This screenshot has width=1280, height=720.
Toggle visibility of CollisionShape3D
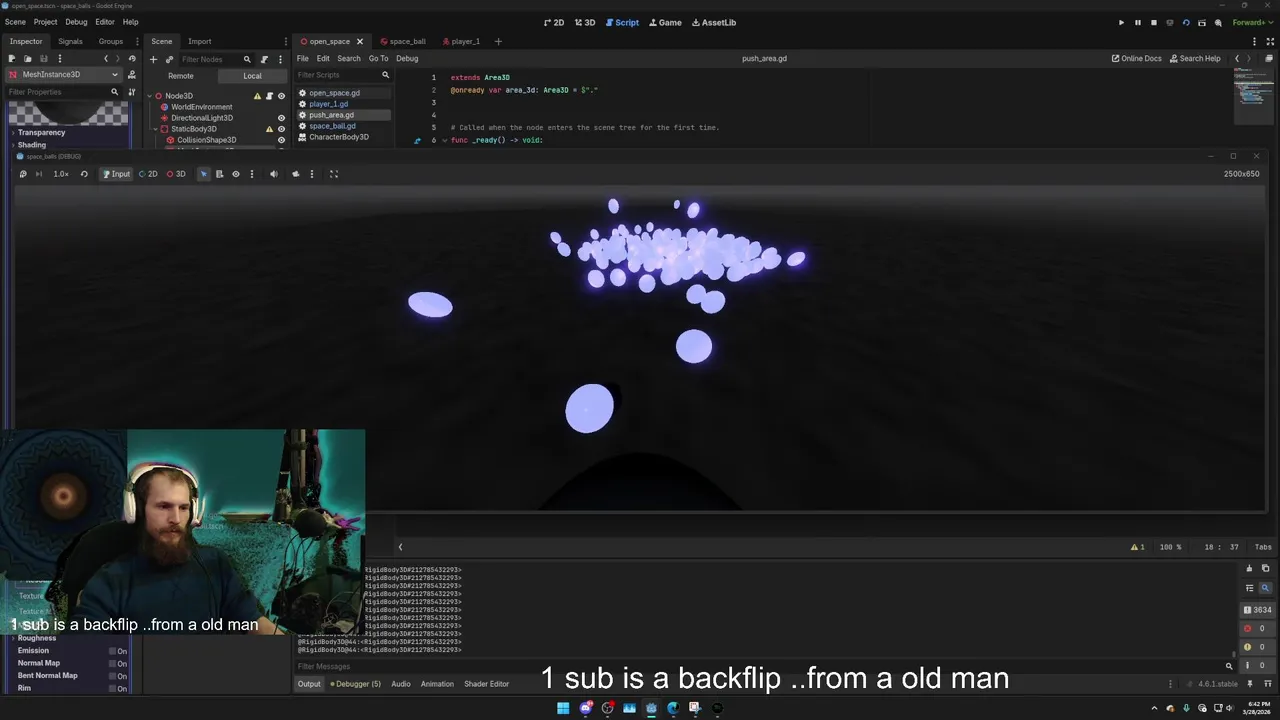click(281, 140)
